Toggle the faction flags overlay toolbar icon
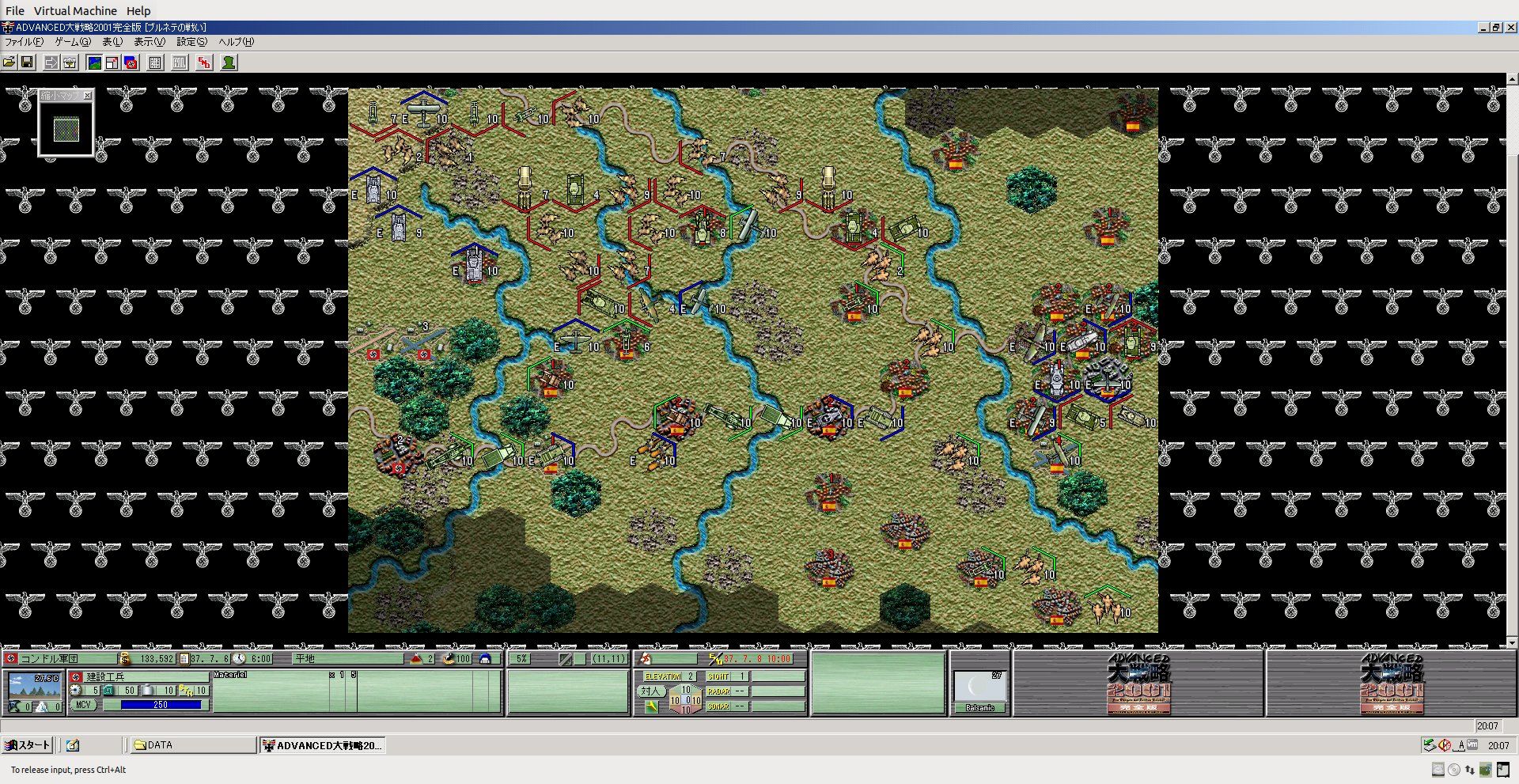 pos(131,62)
